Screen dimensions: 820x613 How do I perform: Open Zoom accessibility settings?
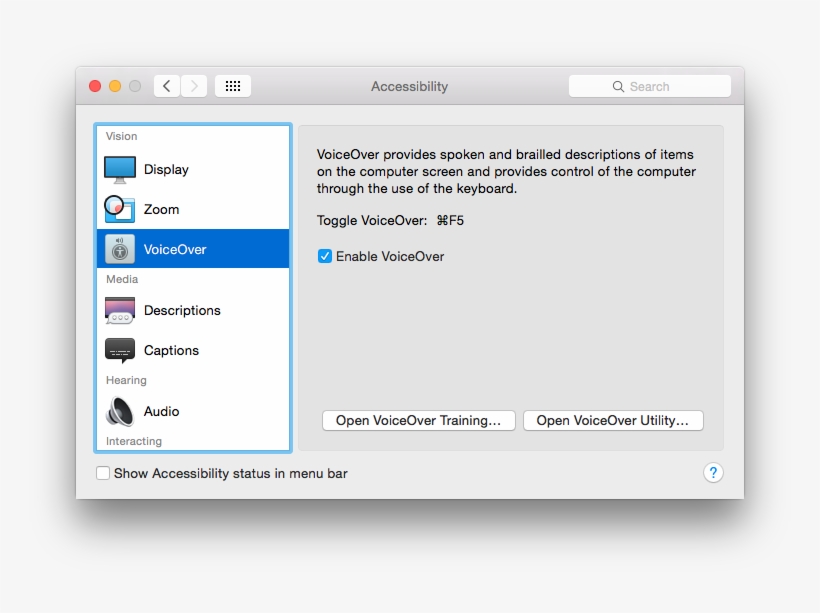click(x=119, y=209)
